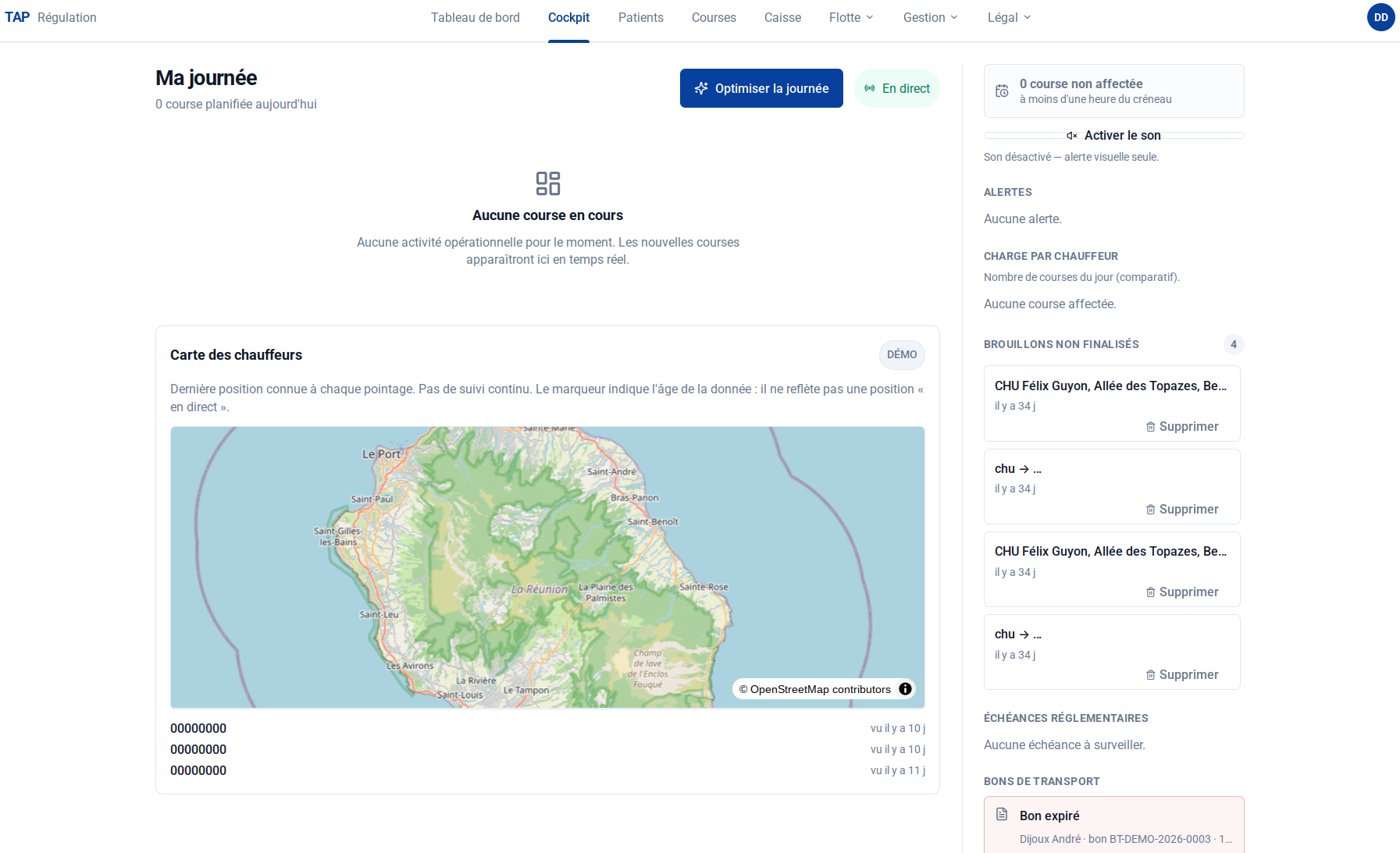This screenshot has height=853, width=1400.
Task: Click the empty-state dashboard grid icon
Action: 548,183
